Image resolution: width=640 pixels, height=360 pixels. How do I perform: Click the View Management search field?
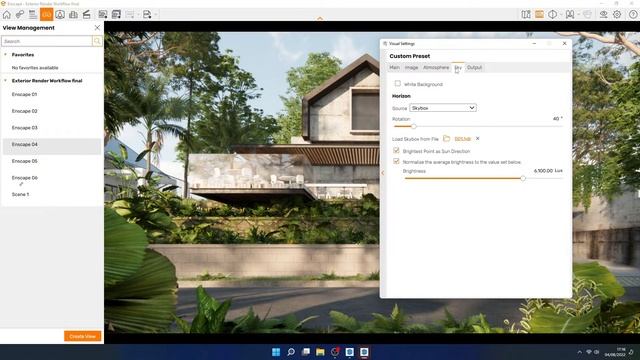point(47,41)
